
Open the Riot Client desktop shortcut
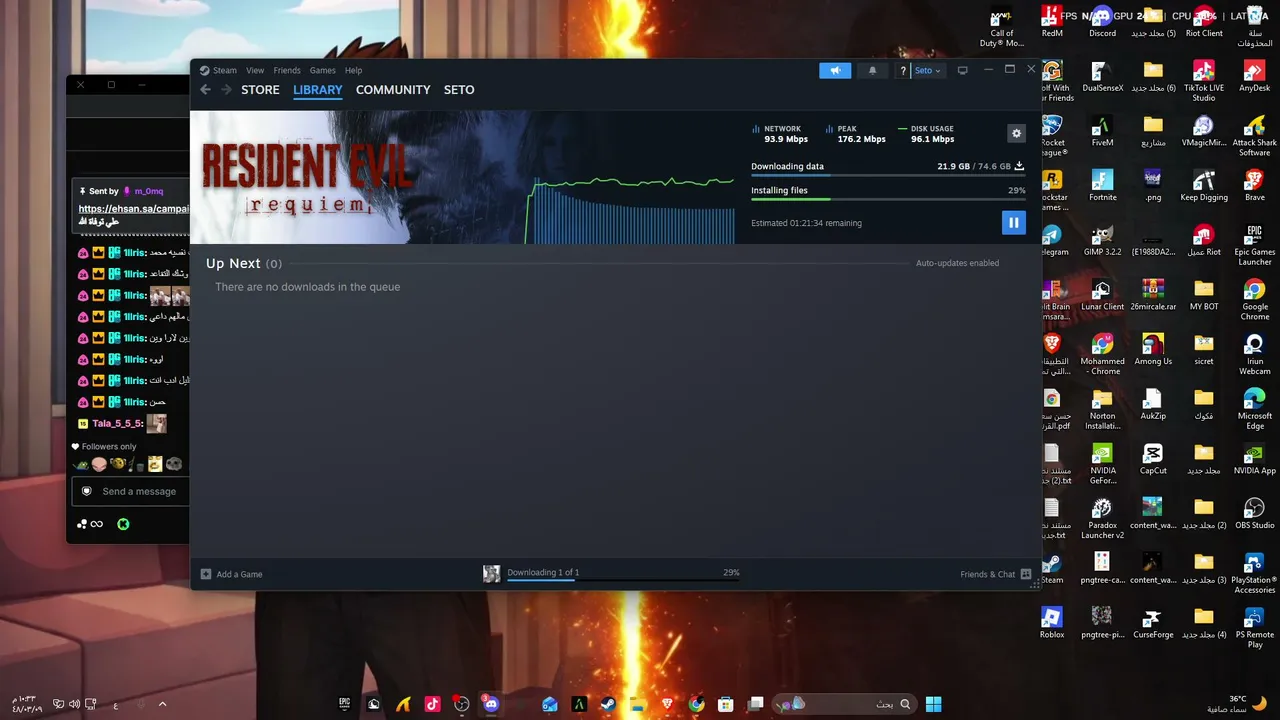click(1204, 22)
